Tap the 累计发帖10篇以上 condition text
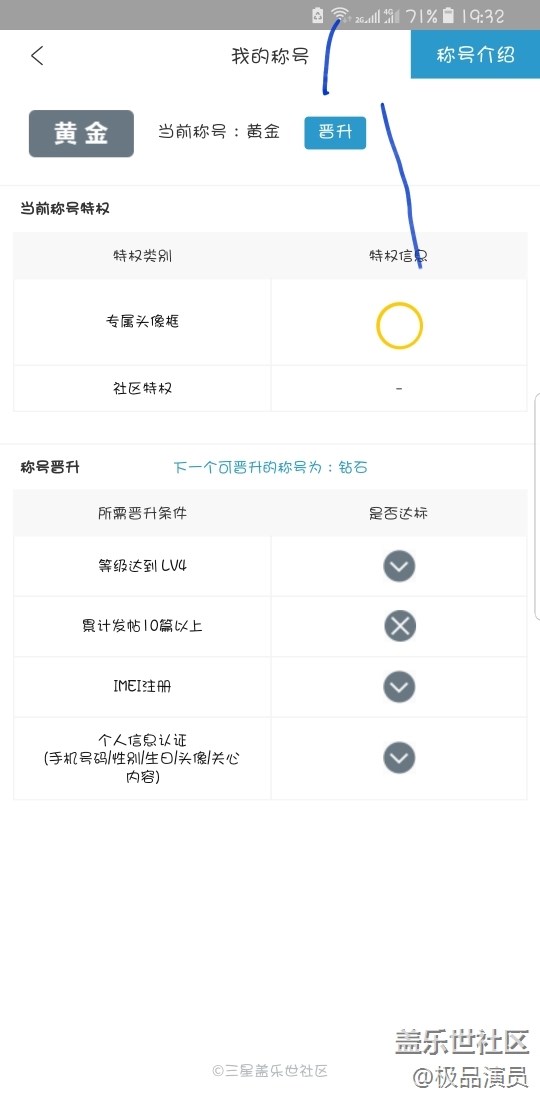The height and width of the screenshot is (1110, 540). (142, 626)
